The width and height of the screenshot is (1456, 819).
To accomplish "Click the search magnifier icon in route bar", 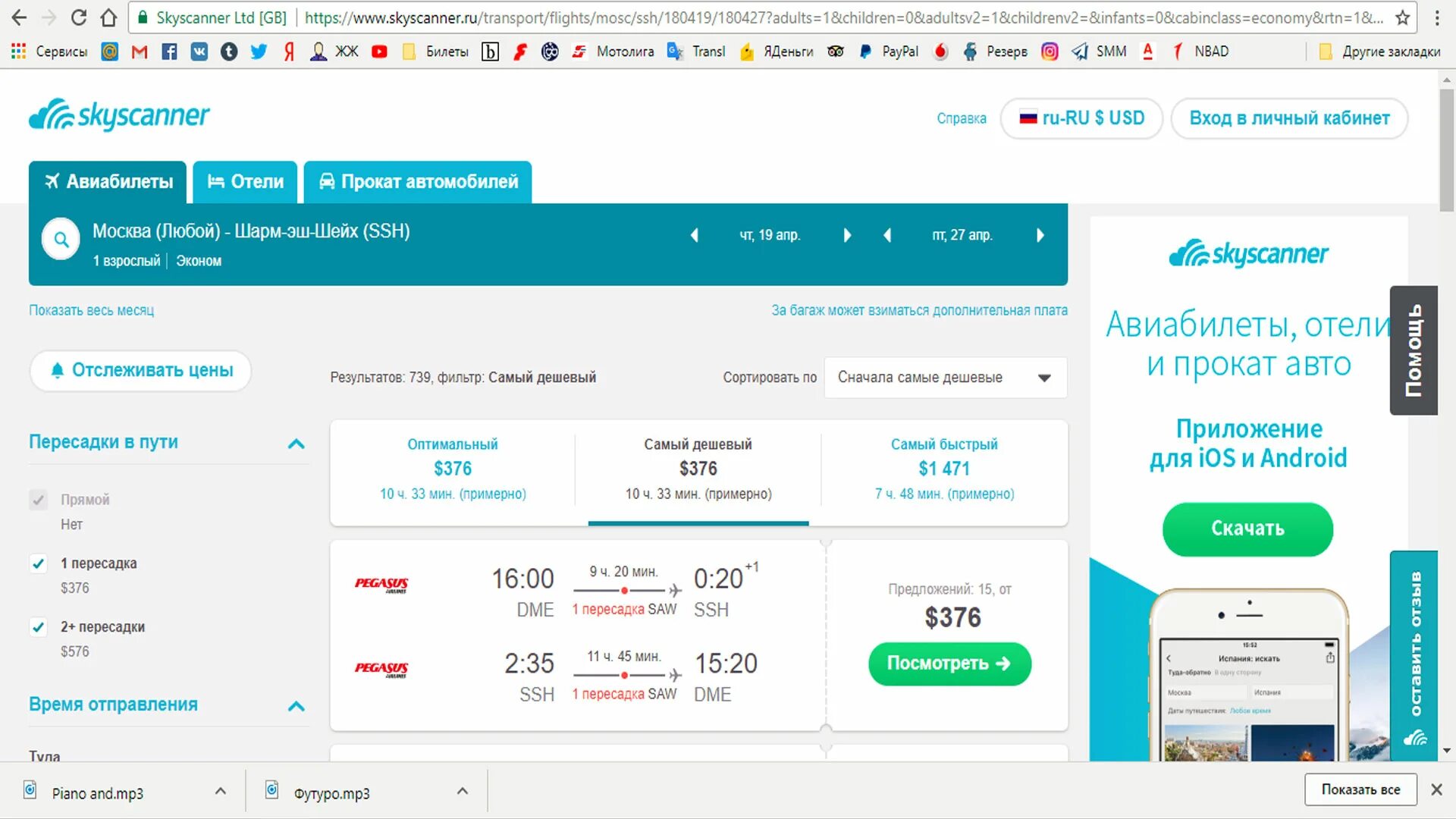I will (61, 240).
